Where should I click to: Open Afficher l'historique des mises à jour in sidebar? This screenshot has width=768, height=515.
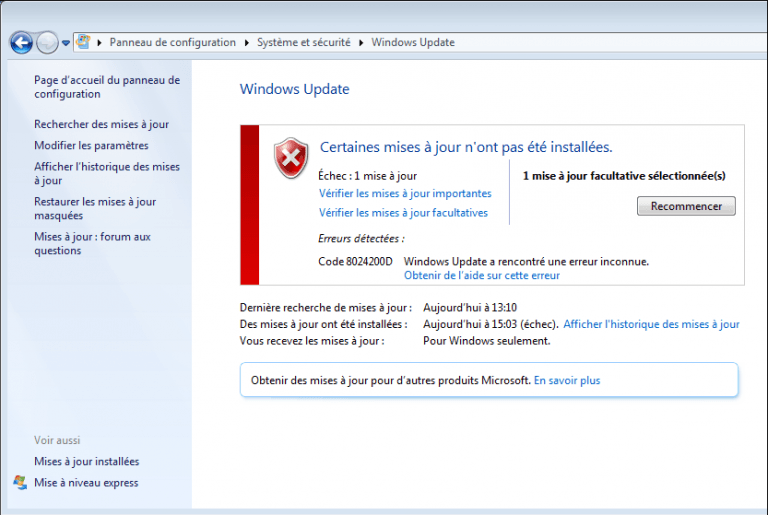tap(107, 173)
